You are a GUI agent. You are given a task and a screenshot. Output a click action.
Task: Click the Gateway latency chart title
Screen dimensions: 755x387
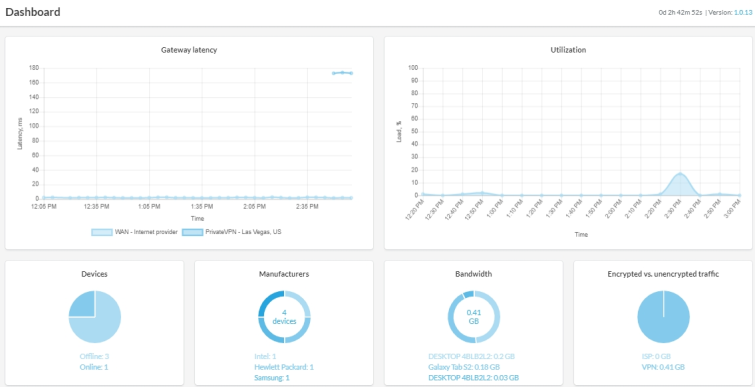pos(189,50)
